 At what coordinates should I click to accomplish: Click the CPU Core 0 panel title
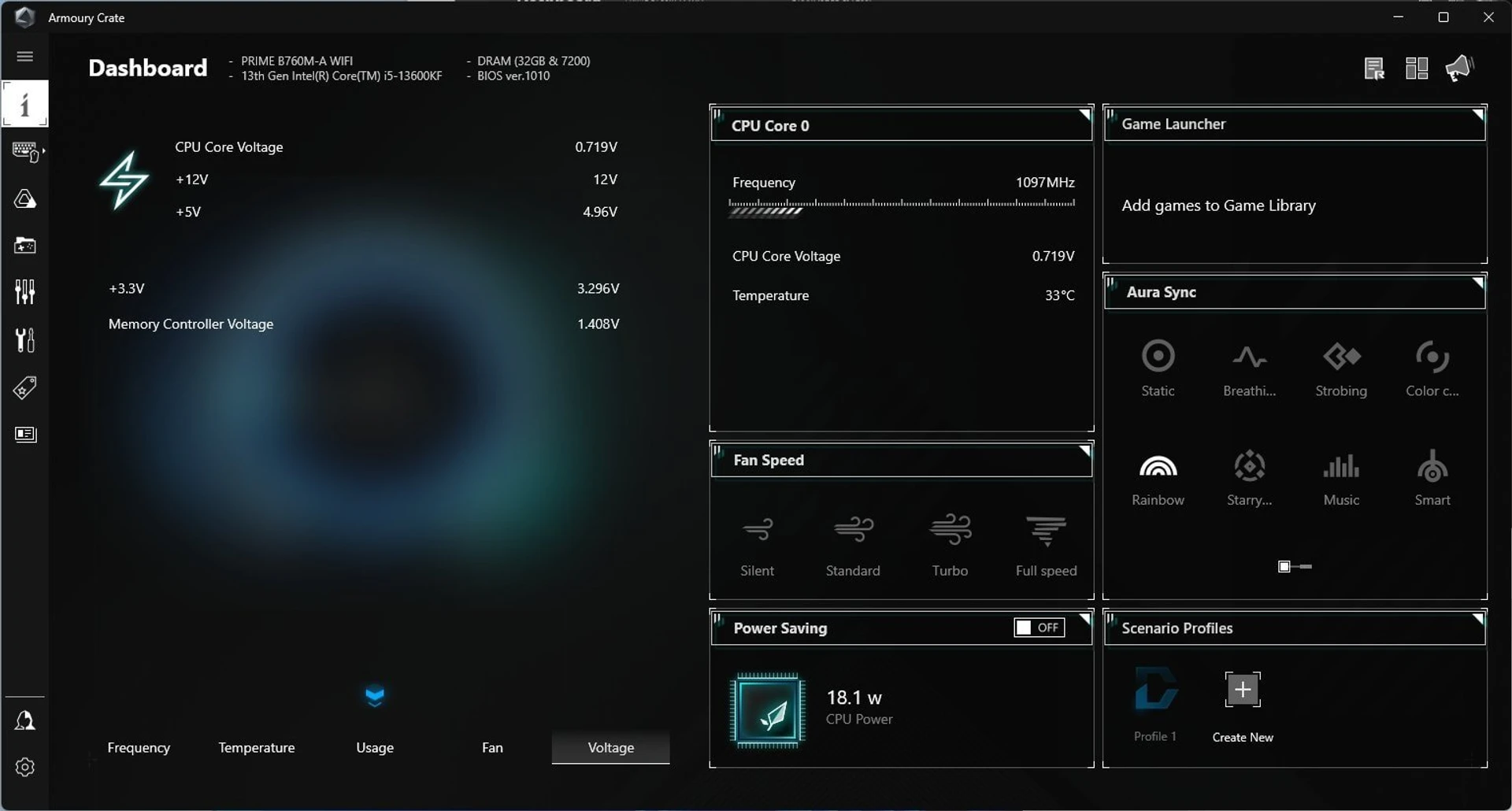click(770, 125)
